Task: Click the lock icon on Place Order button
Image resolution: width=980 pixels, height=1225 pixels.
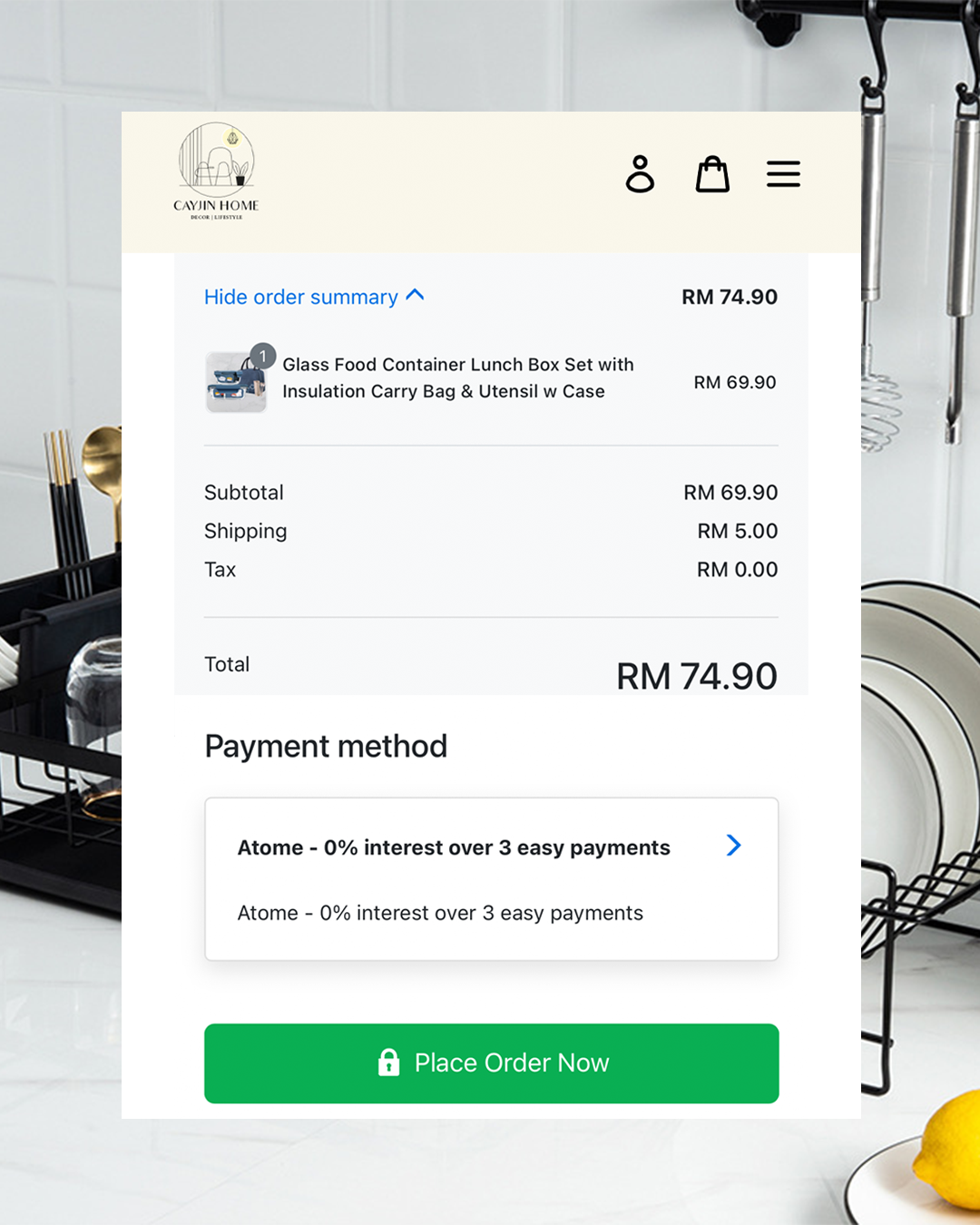Action: click(388, 1063)
